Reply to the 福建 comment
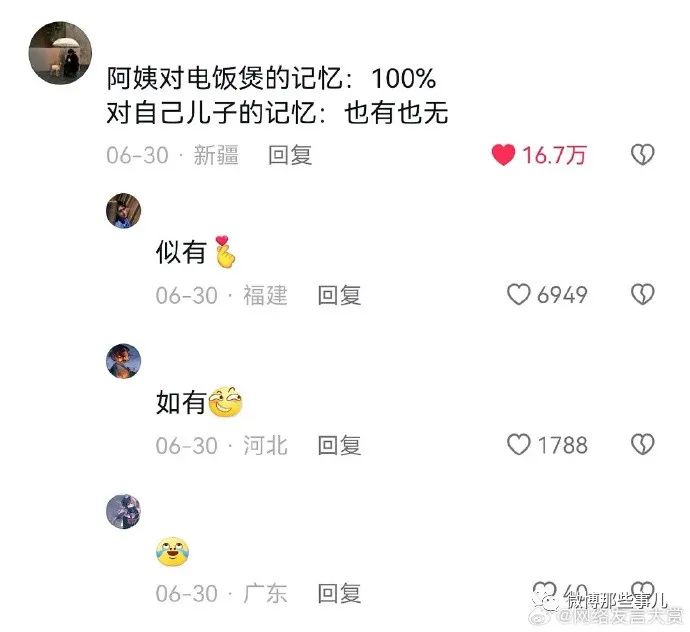The image size is (690, 632). pyautogui.click(x=339, y=295)
